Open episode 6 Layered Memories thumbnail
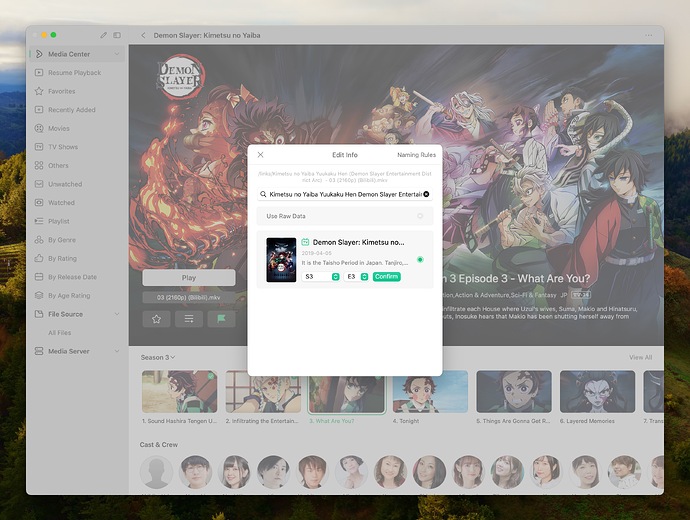The image size is (690, 520). (x=598, y=392)
